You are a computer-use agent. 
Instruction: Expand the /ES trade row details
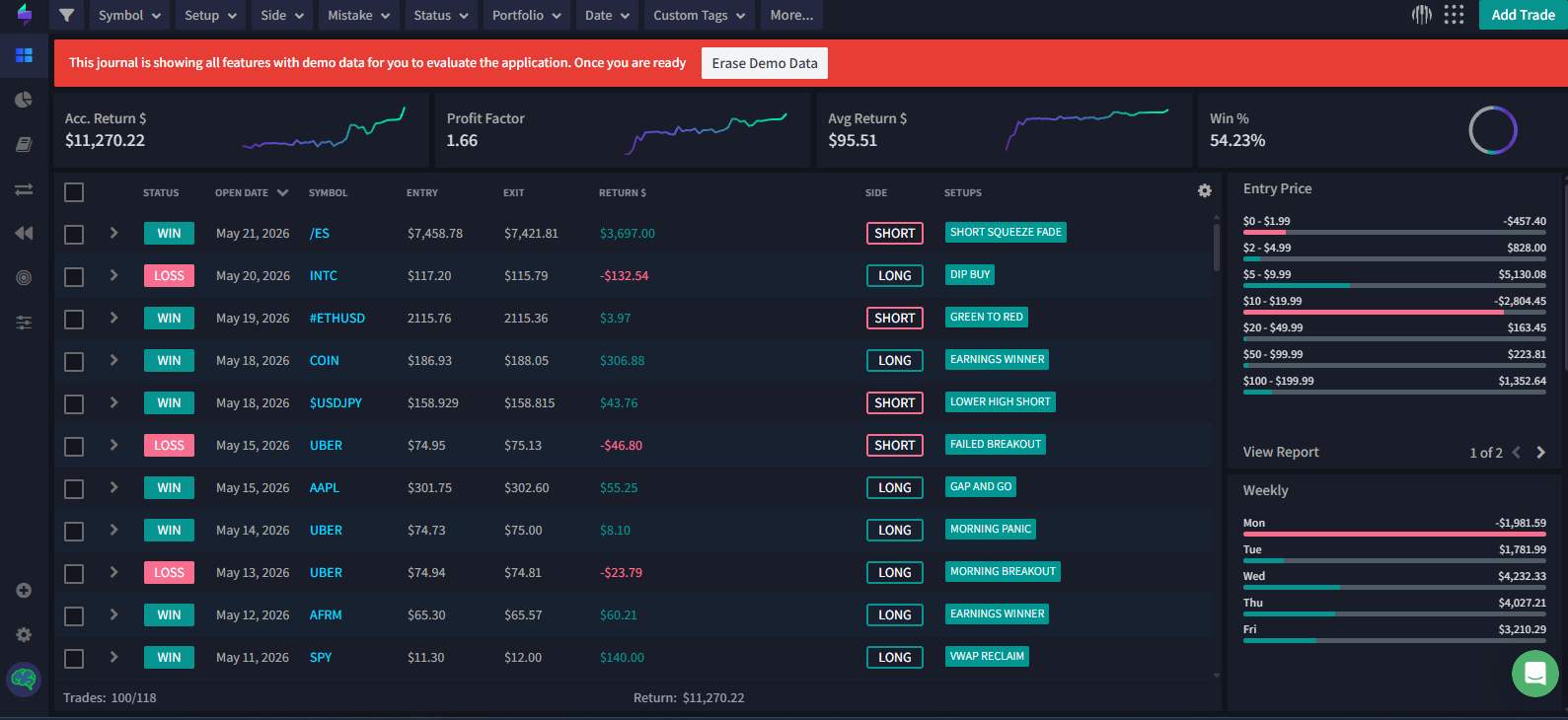113,233
